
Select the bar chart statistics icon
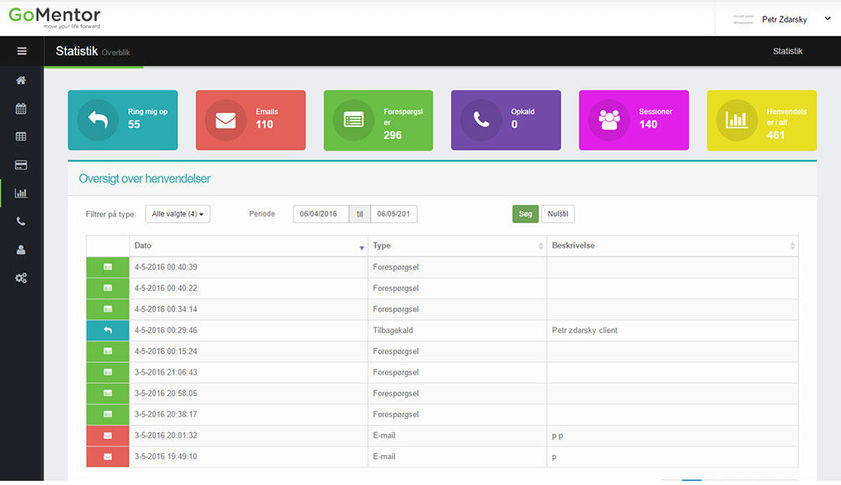[21, 193]
